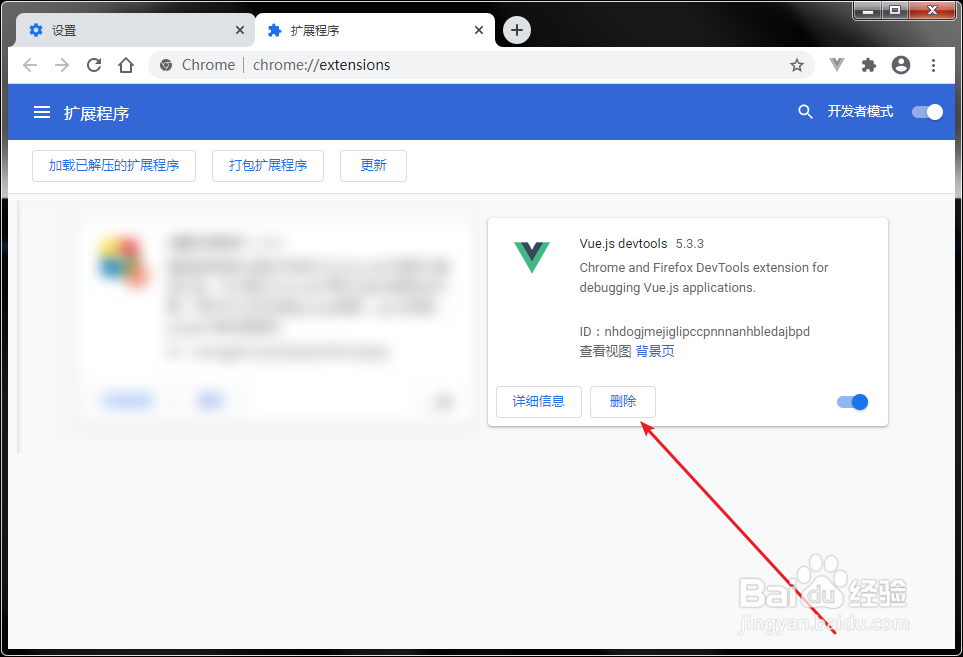Close the 扩展程序 tab
Image resolution: width=963 pixels, height=657 pixels.
(479, 30)
